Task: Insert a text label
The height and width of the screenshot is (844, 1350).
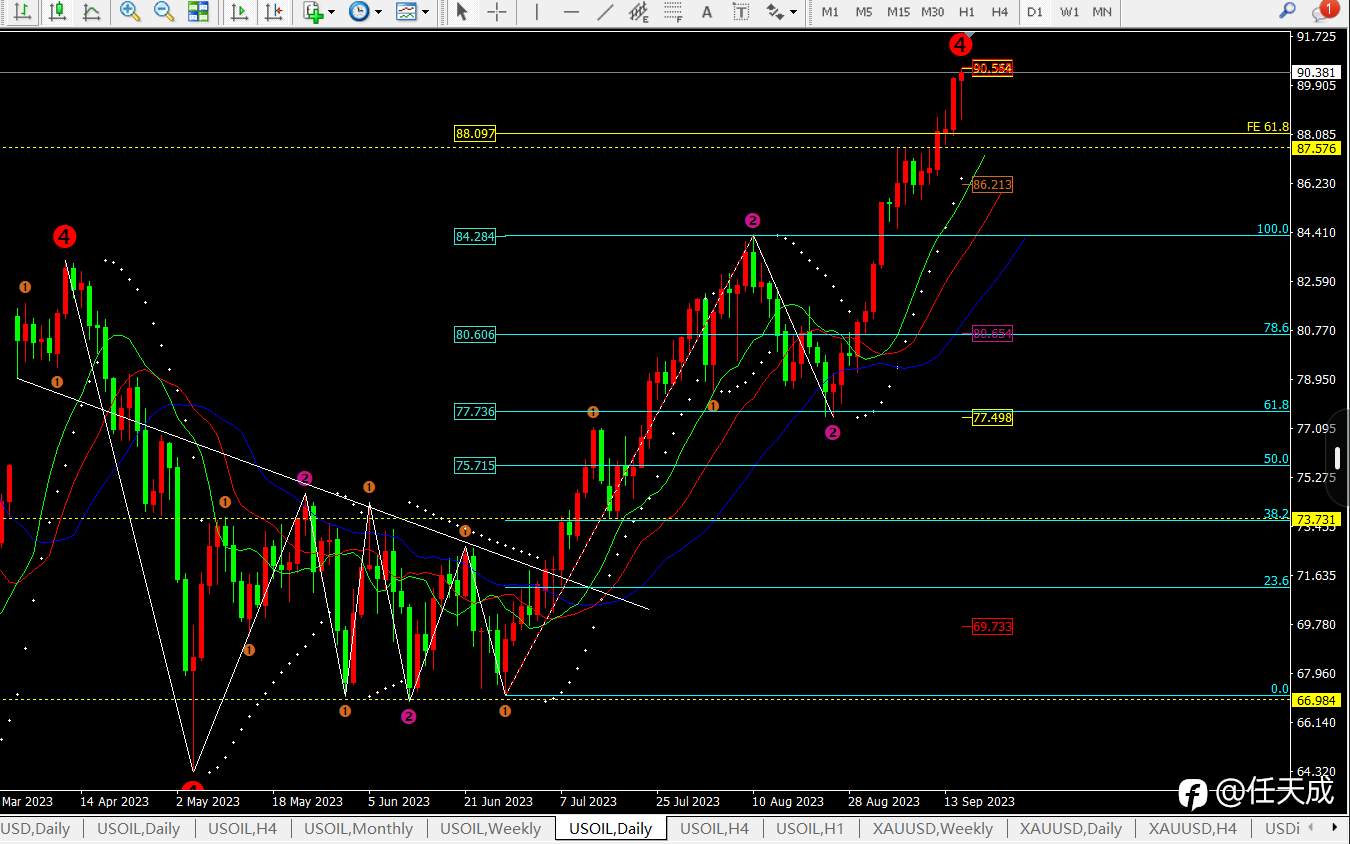Action: click(x=741, y=12)
